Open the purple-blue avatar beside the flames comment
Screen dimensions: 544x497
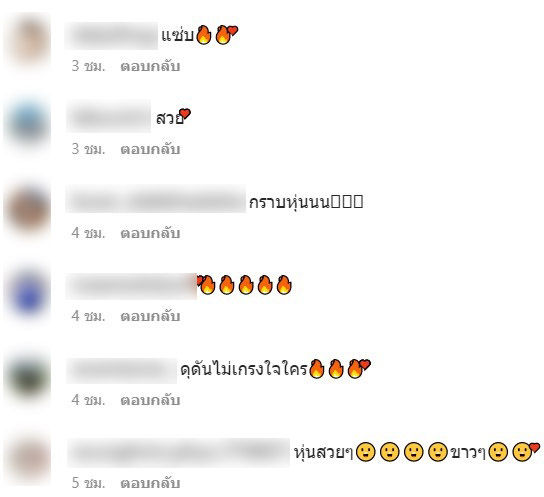click(28, 294)
